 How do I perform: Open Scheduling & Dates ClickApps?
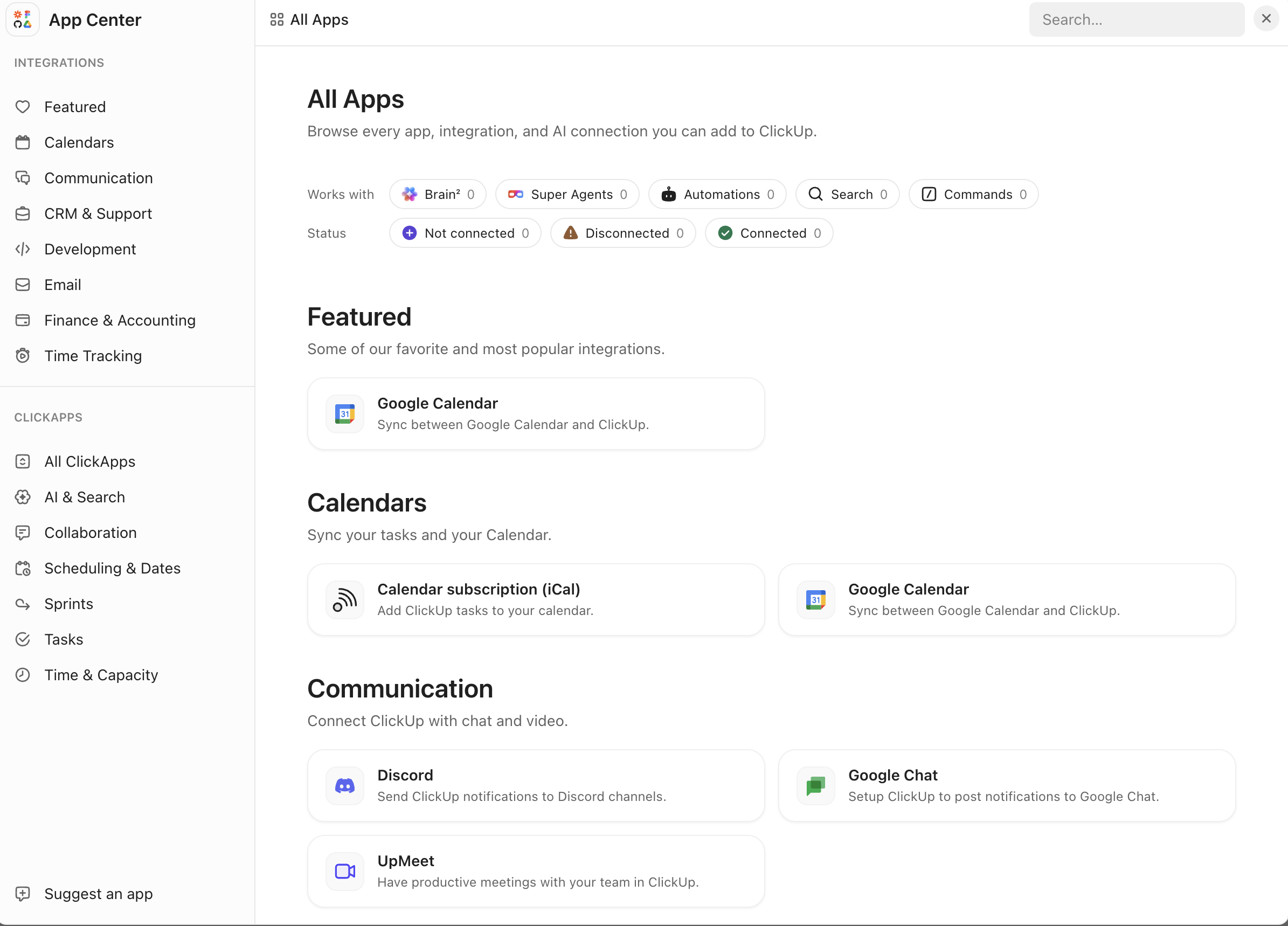tap(113, 568)
